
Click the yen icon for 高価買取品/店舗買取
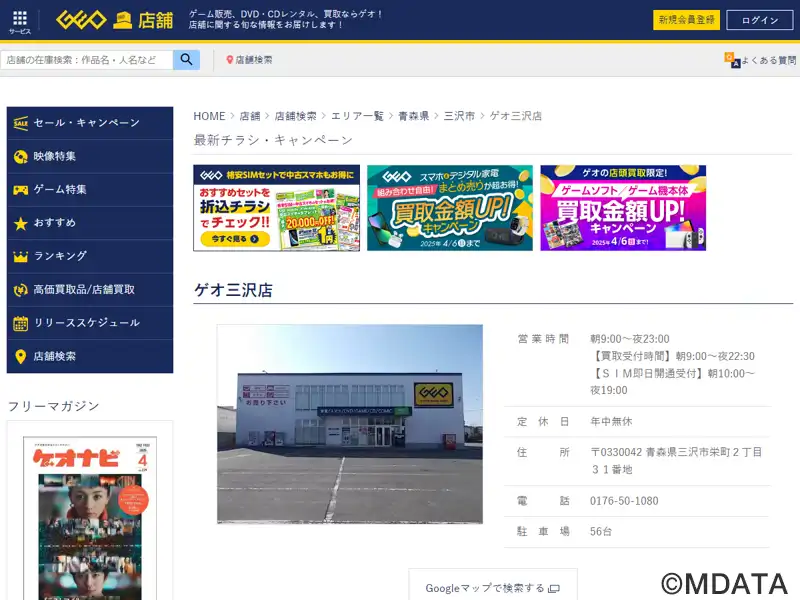click(x=21, y=290)
